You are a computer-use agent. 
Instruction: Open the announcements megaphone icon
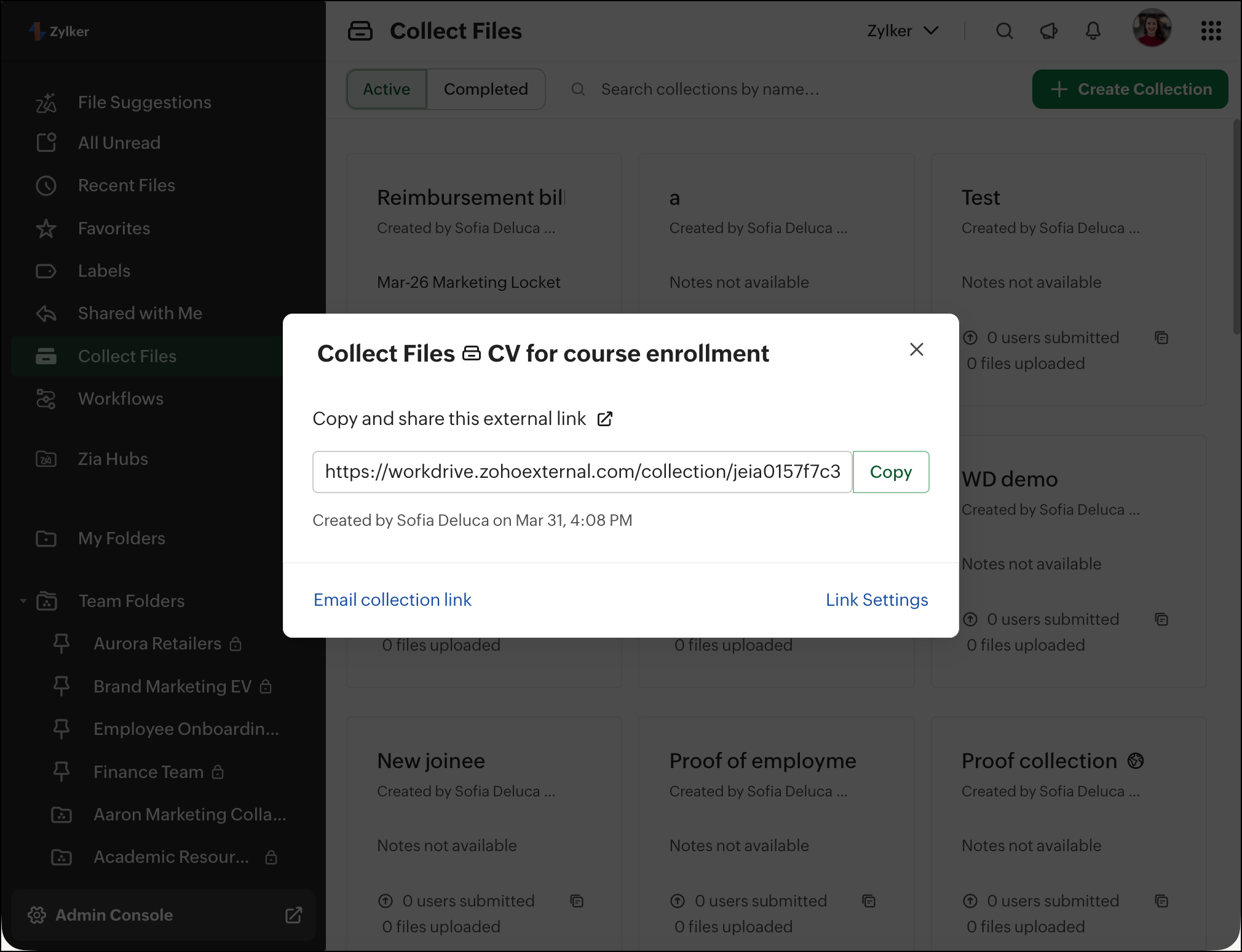(x=1048, y=31)
